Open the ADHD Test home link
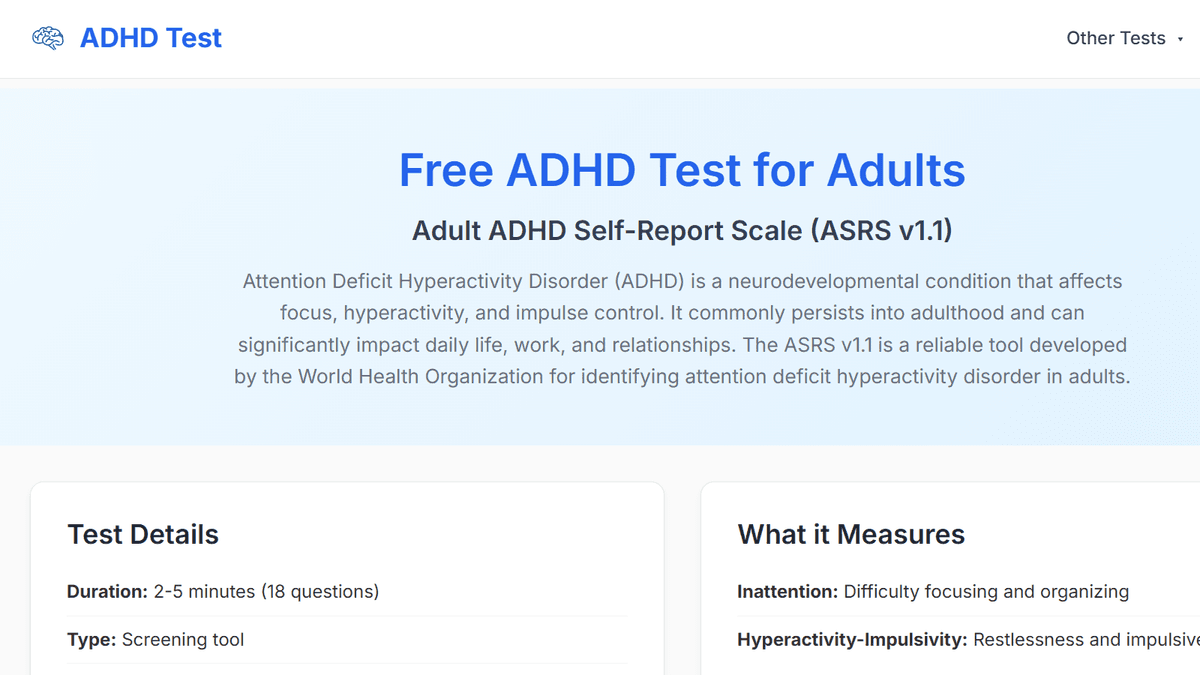The width and height of the screenshot is (1200, 675). tap(150, 39)
